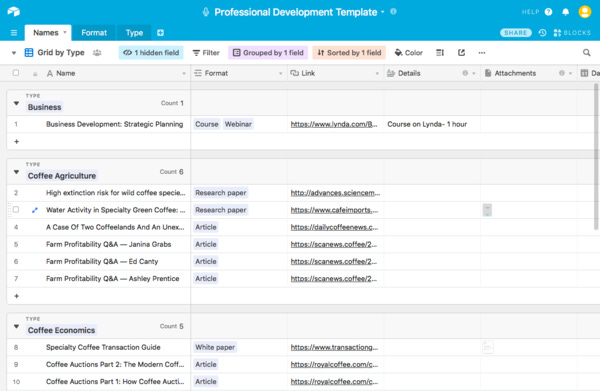The image size is (600, 391).
Task: Toggle the select-all records checkbox
Action: tap(16, 73)
